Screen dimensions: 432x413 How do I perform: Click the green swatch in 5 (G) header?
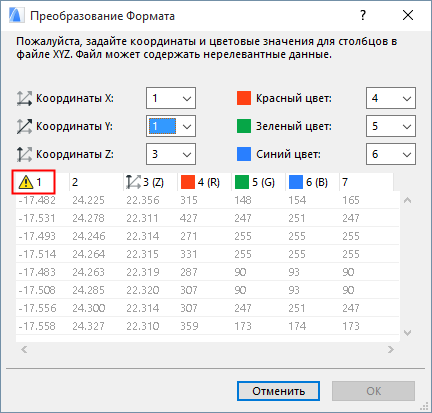242,182
